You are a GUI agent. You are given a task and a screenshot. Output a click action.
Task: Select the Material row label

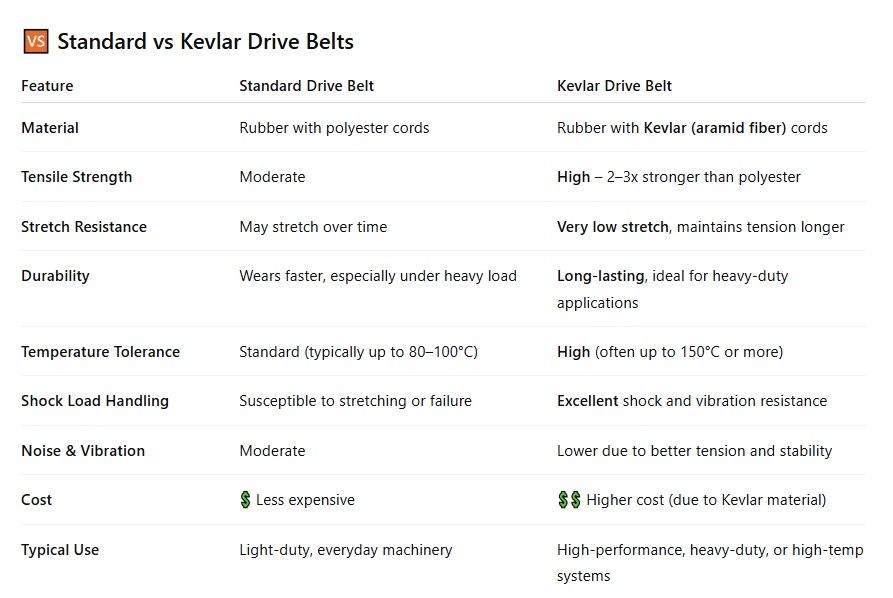click(x=50, y=128)
